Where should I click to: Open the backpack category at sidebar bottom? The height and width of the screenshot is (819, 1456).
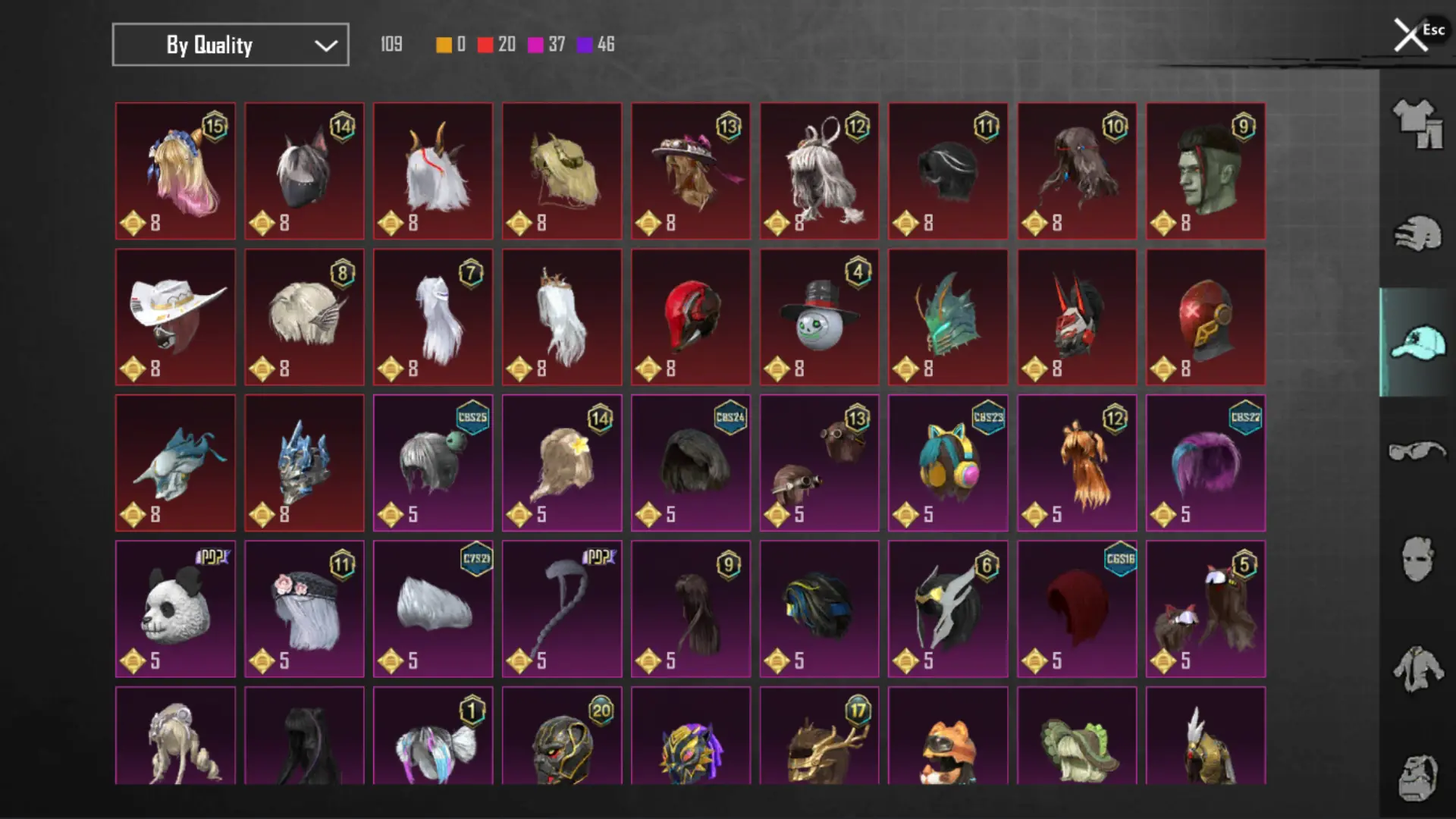coord(1417,777)
